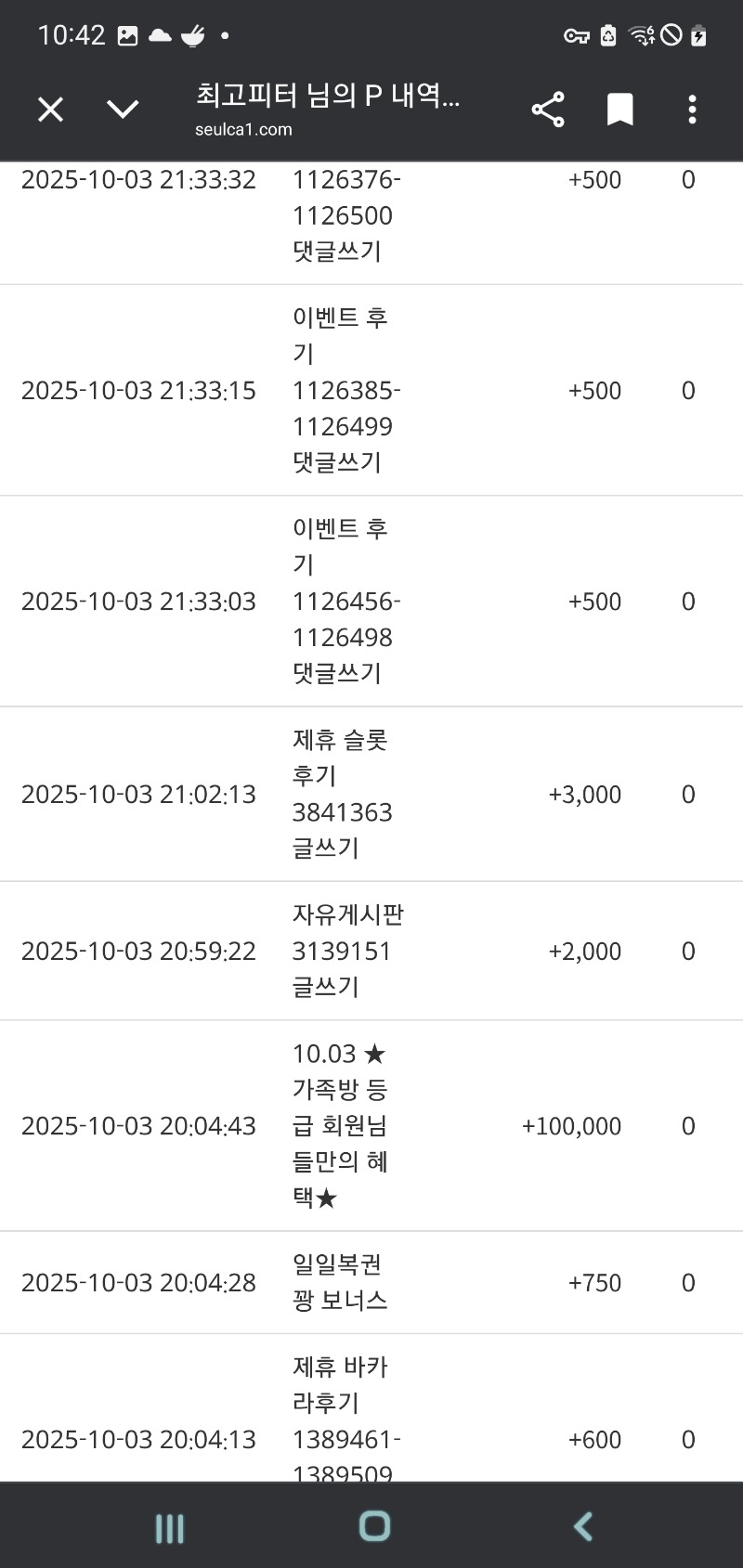Tap the 2025-10-03 21:02:13 timestamp row
This screenshot has height=1568, width=743.
pos(138,795)
